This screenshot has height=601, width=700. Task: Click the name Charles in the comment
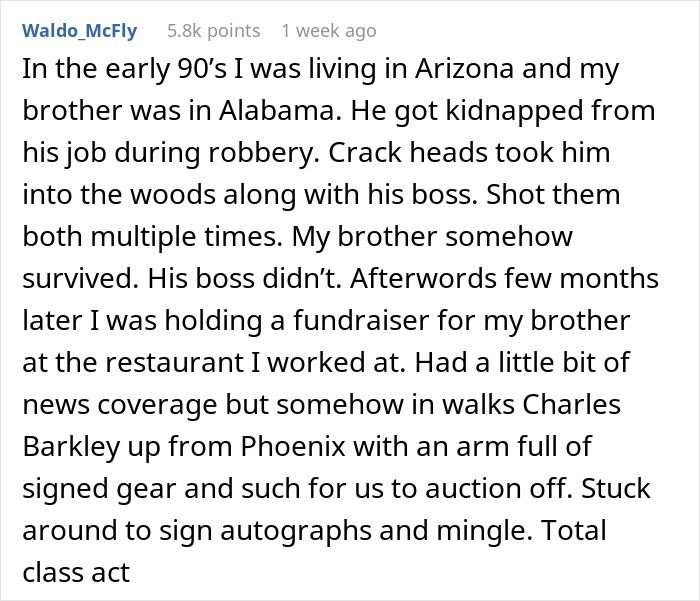[x=571, y=405]
